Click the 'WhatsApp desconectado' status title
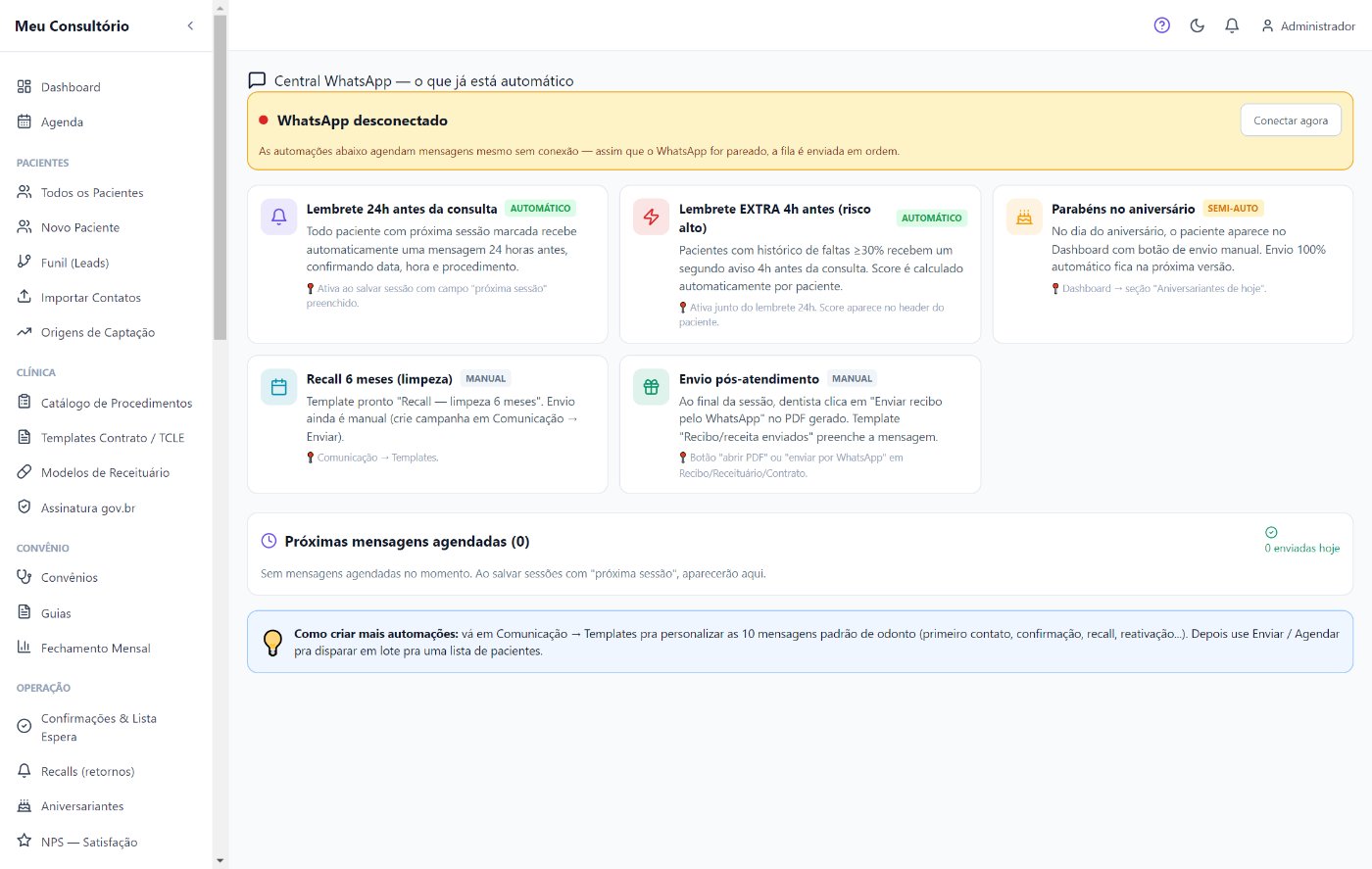The height and width of the screenshot is (869, 1372). click(x=363, y=121)
